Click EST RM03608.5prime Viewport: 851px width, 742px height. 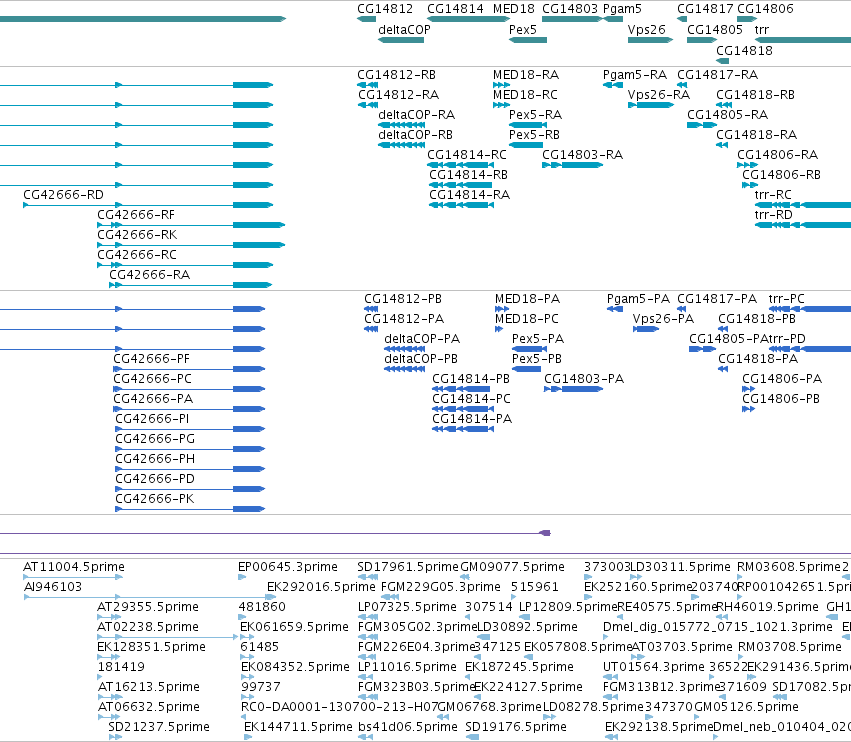(x=789, y=567)
